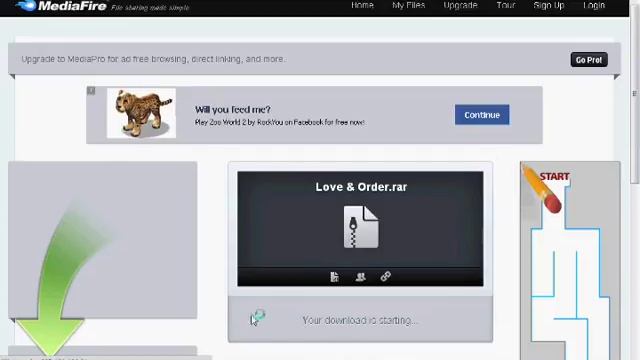Click Login in top bar
640x360 pixels.
point(594,6)
